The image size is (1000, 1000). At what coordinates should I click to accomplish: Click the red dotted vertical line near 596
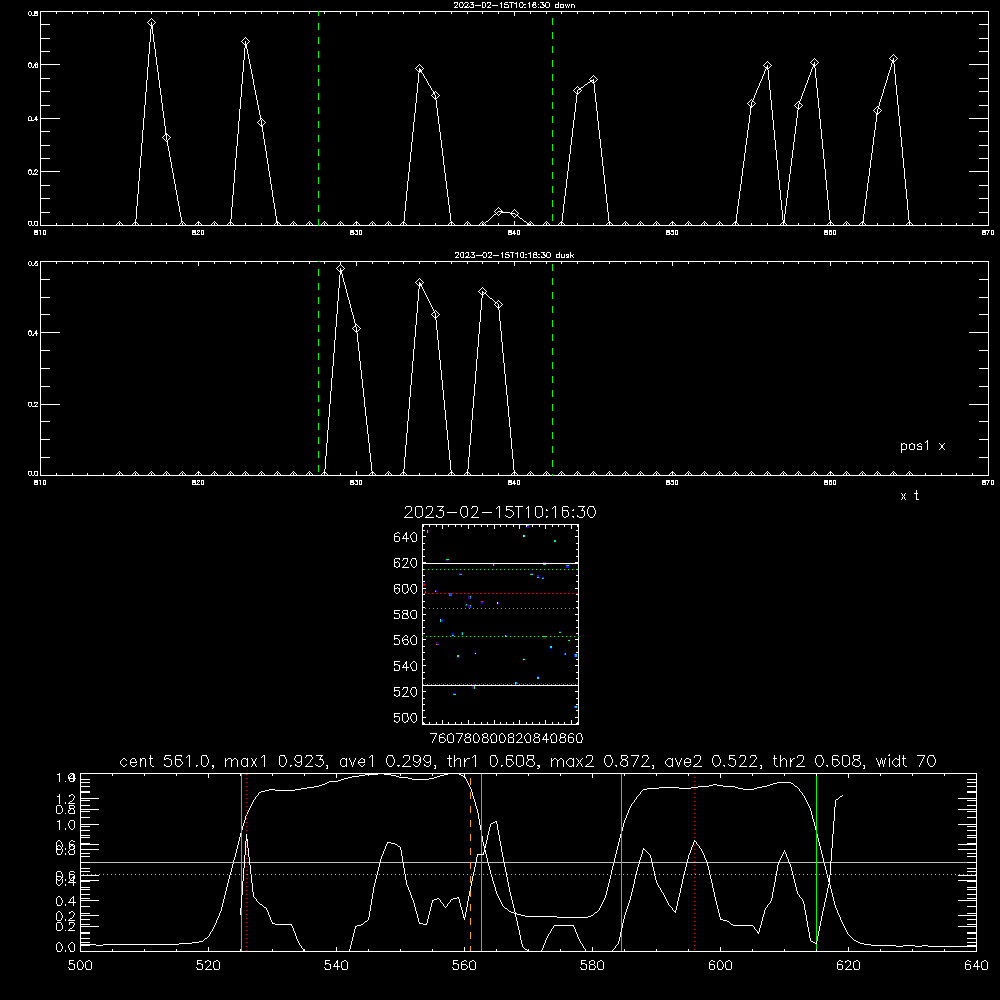click(695, 862)
